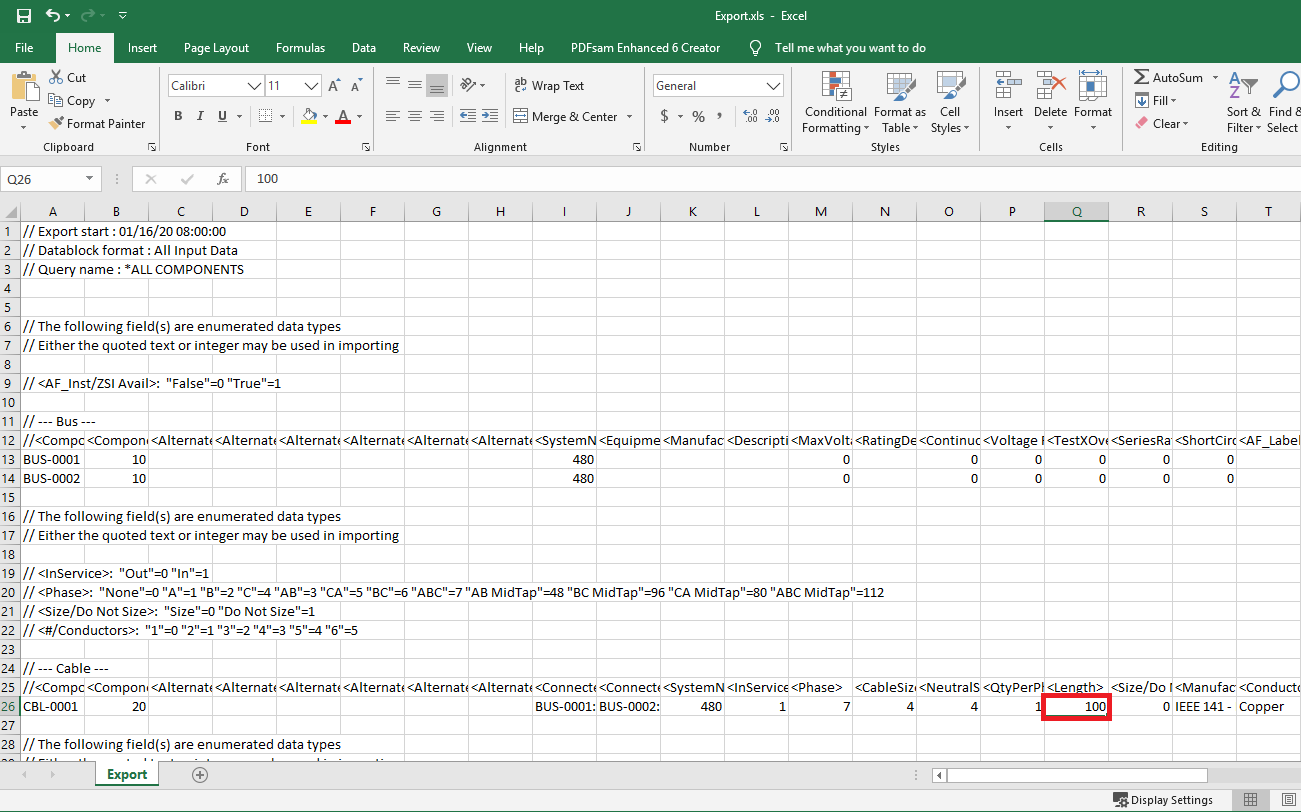This screenshot has height=812, width=1301.
Task: Open the Page Layout tab
Action: 216,48
